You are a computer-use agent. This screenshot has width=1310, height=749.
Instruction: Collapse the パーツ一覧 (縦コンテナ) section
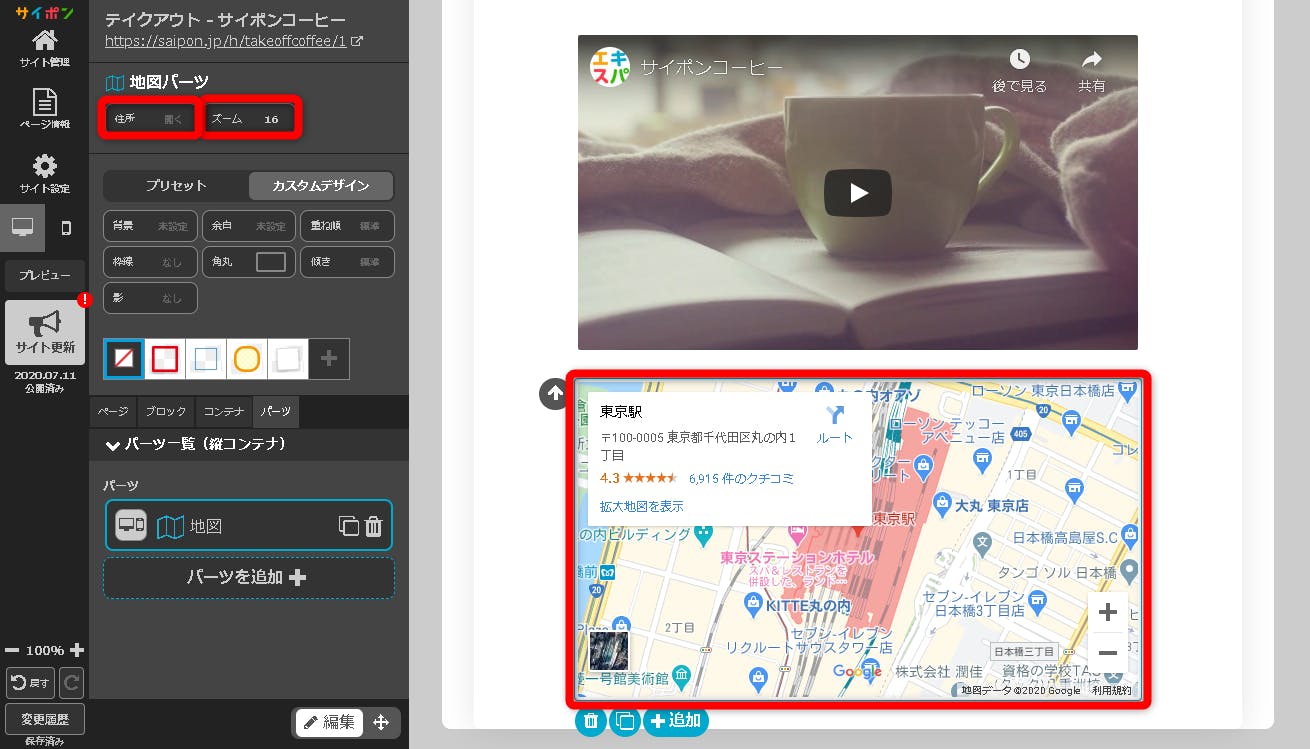[112, 444]
